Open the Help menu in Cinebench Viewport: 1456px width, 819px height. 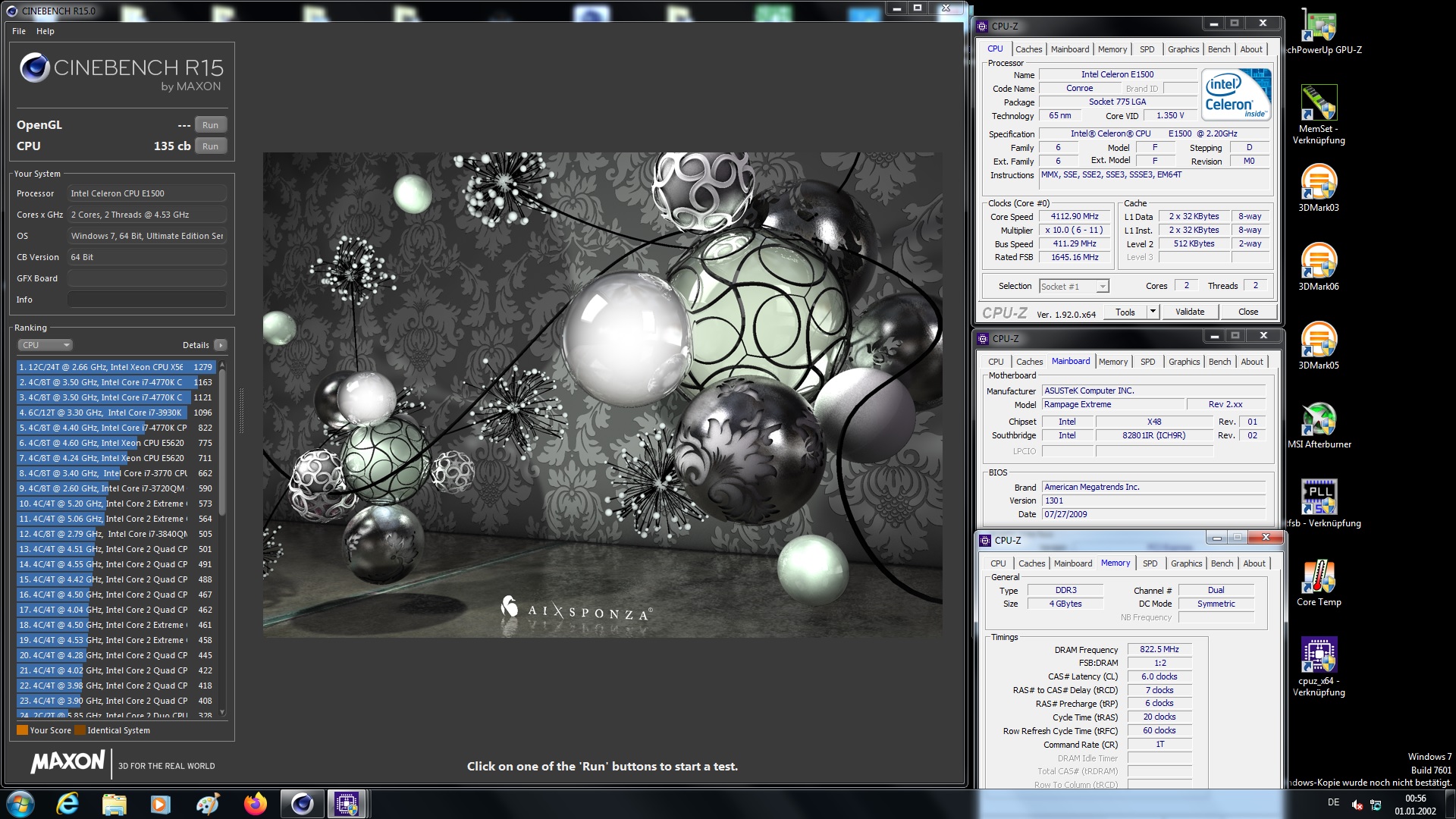(x=45, y=31)
